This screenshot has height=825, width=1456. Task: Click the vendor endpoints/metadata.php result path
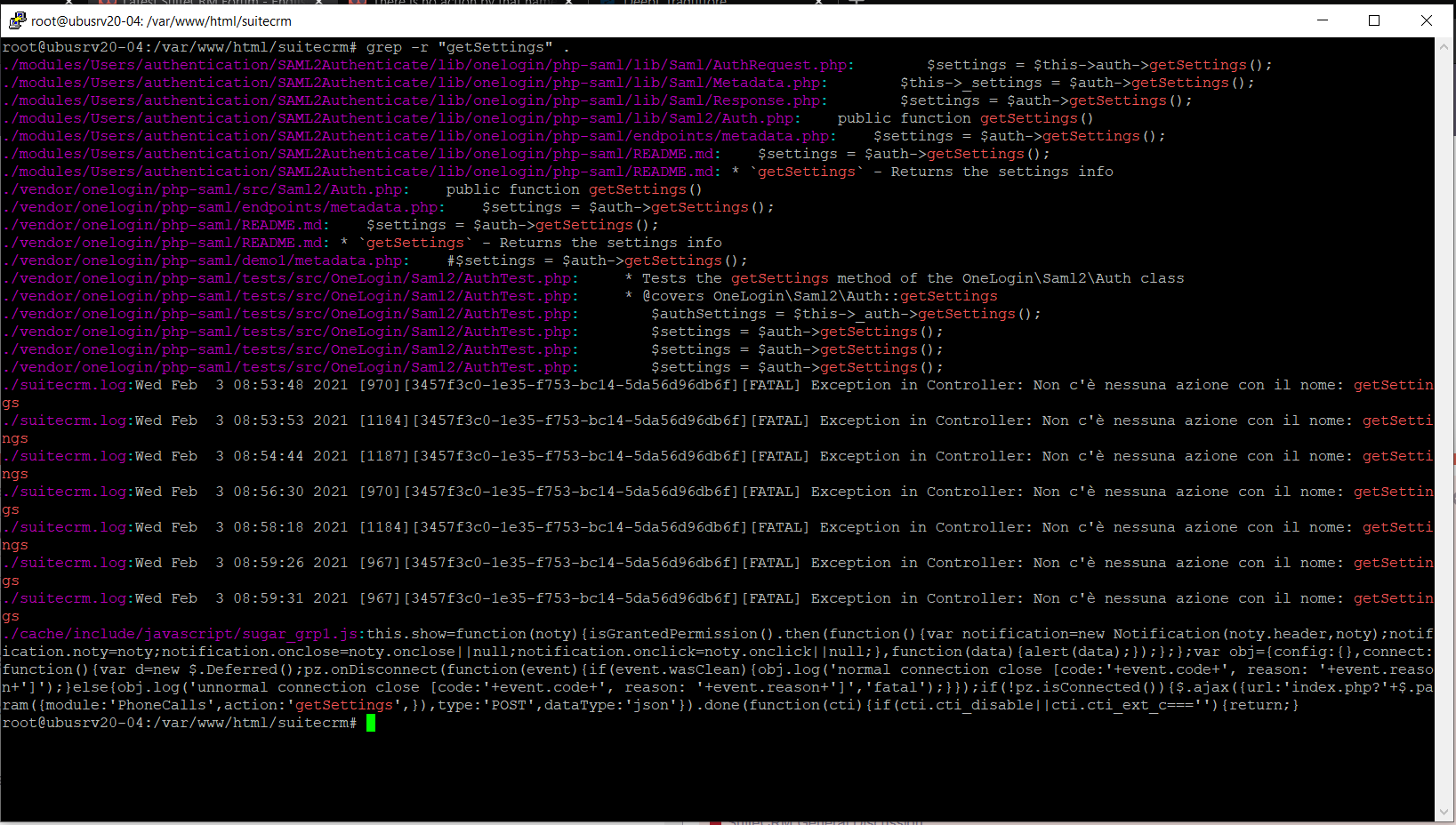pyautogui.click(x=220, y=207)
